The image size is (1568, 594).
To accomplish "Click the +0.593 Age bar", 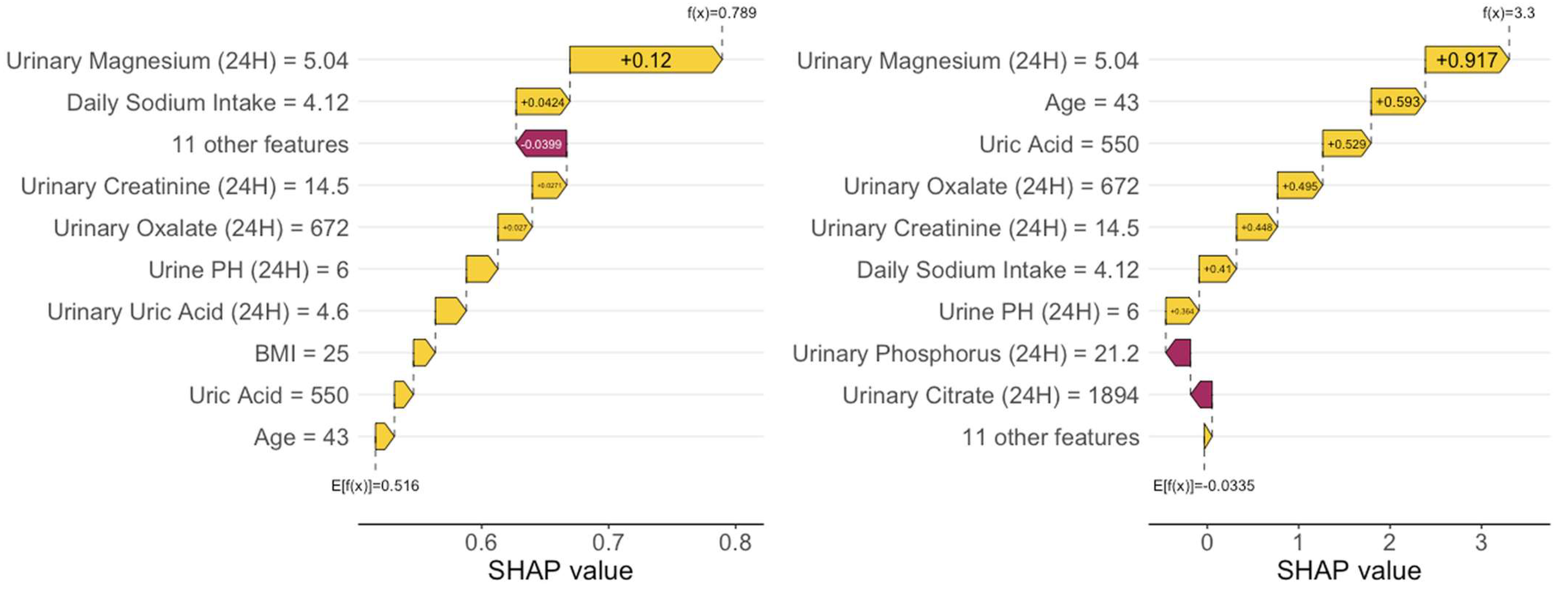I will (1398, 101).
